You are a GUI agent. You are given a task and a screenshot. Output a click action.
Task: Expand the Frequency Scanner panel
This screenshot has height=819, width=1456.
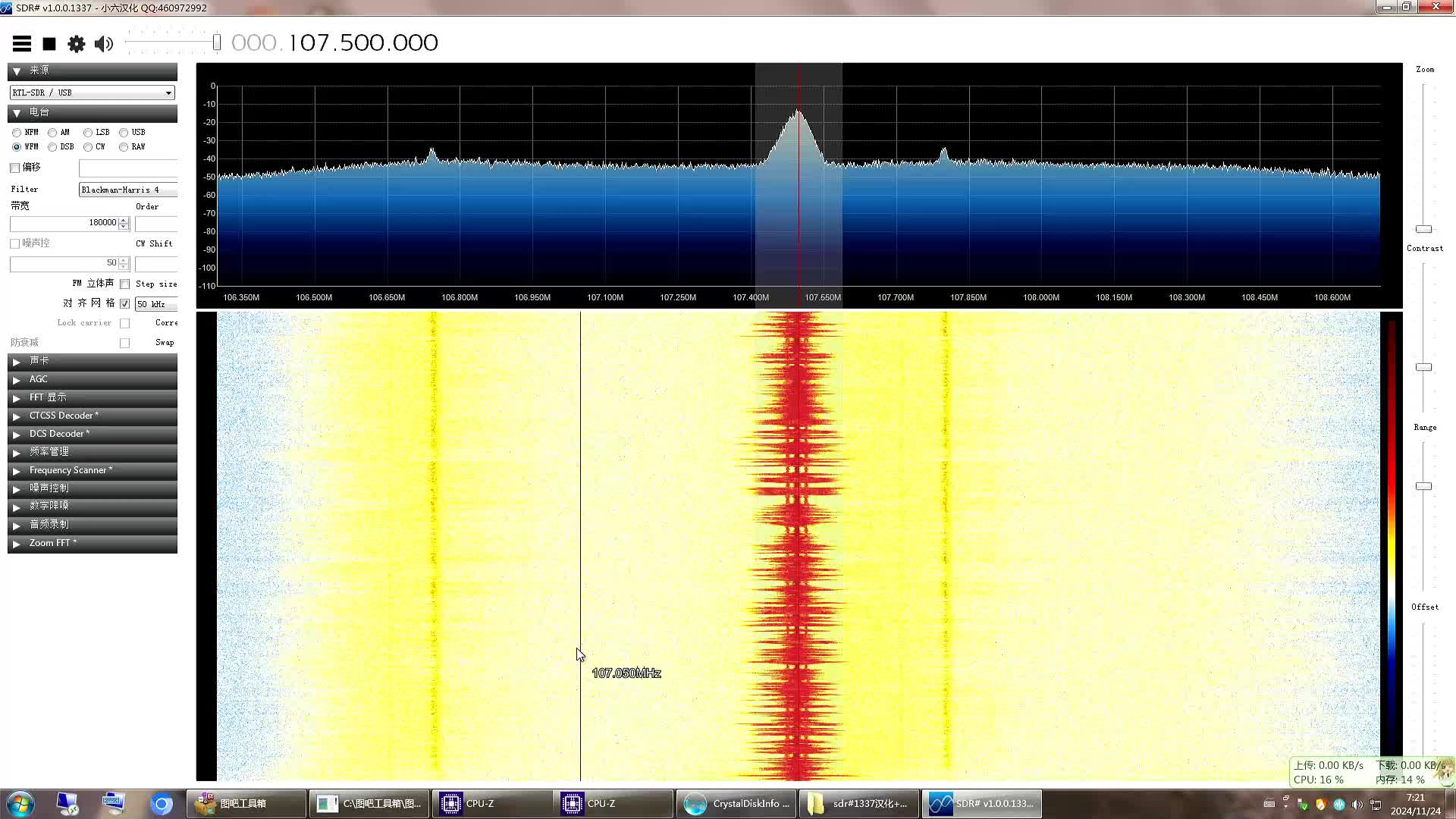pyautogui.click(x=92, y=470)
